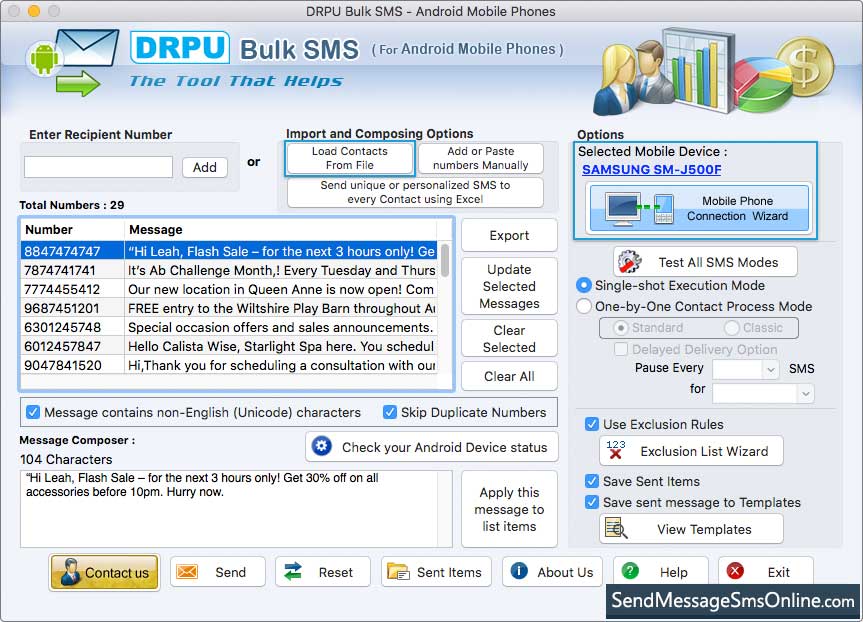Uncheck Save Sent Items
Image resolution: width=863 pixels, height=622 pixels.
pyautogui.click(x=592, y=481)
